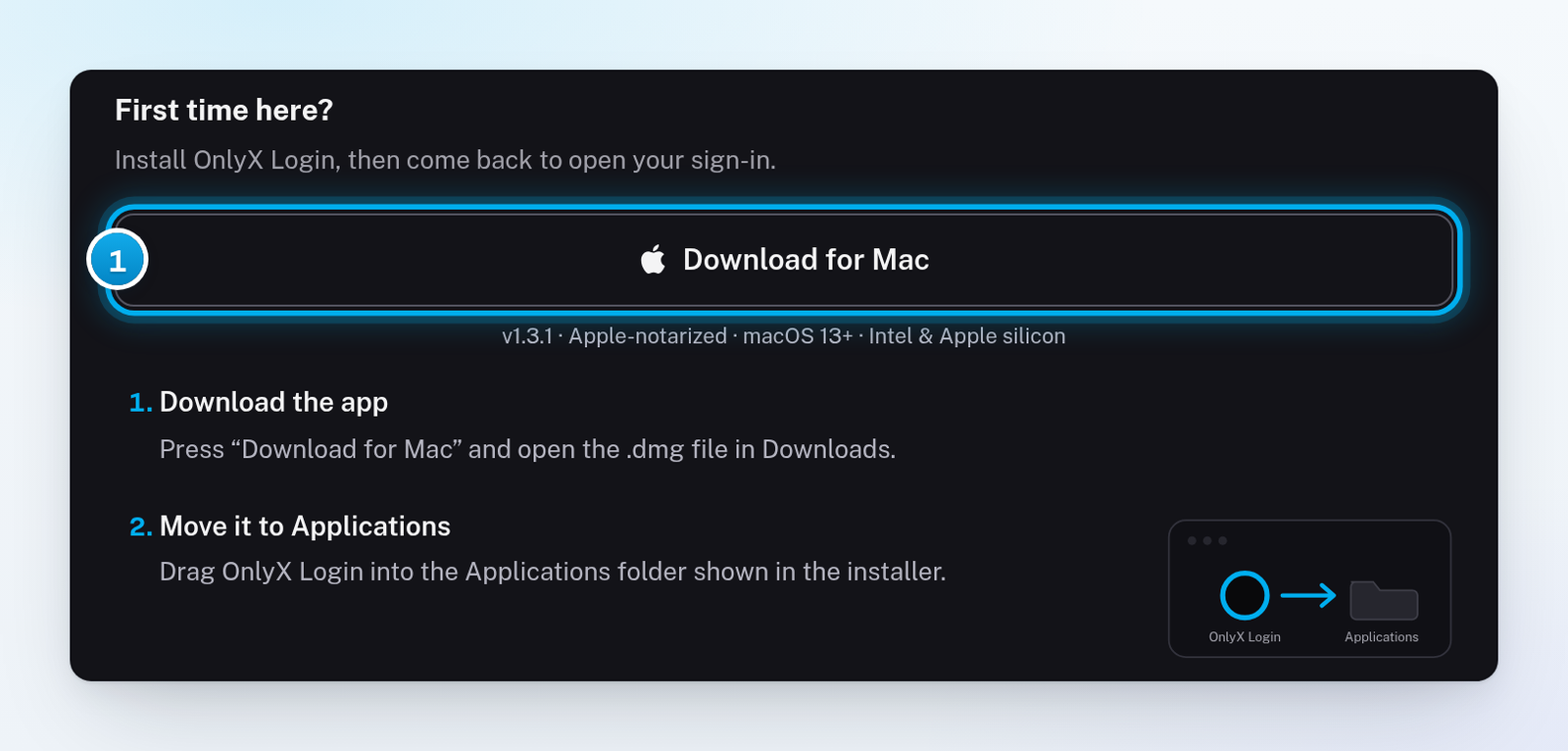Select the "First time here?" heading
The width and height of the screenshot is (1568, 751).
point(223,110)
